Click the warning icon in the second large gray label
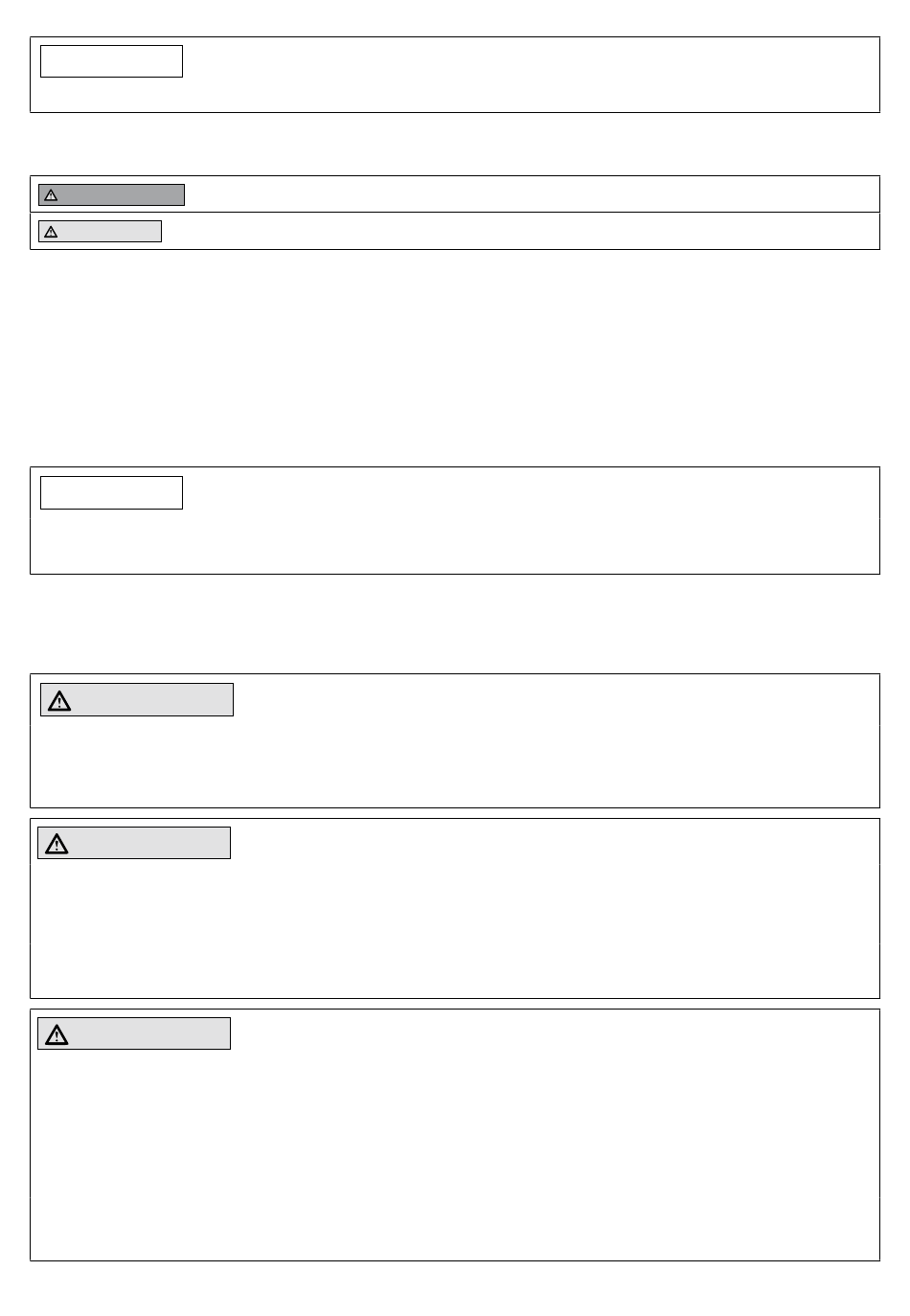The image size is (910, 1316). point(57,844)
